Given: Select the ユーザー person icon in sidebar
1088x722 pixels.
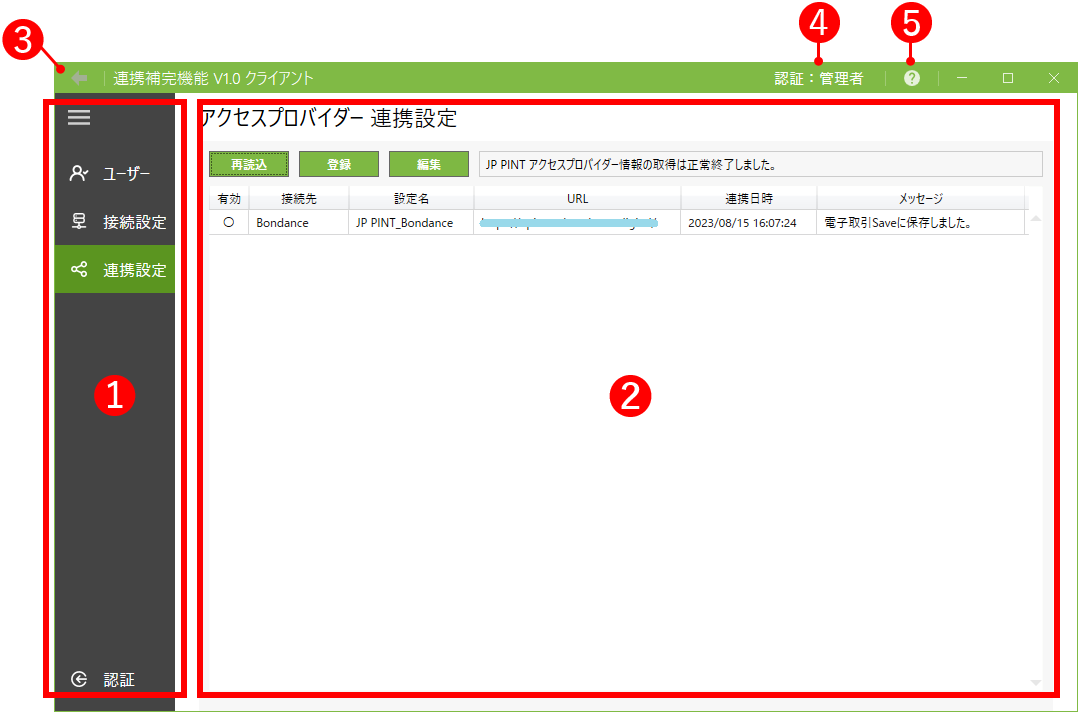Looking at the screenshot, I should [x=77, y=171].
